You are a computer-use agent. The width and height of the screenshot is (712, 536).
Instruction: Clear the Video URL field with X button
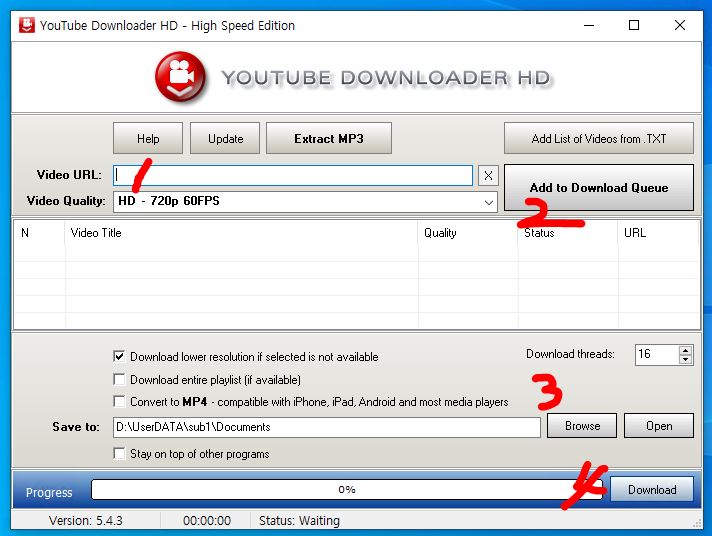488,175
